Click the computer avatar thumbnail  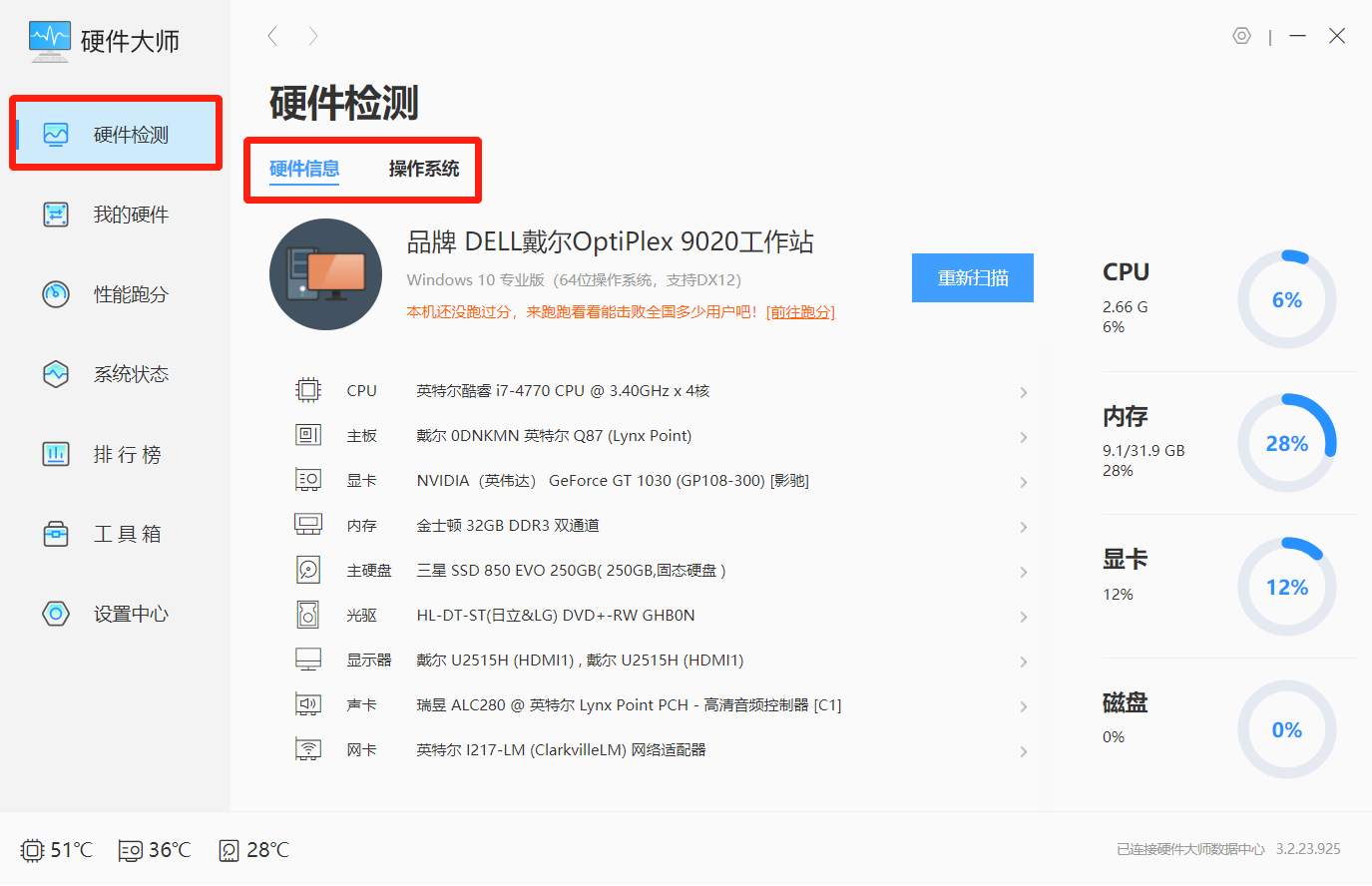325,274
